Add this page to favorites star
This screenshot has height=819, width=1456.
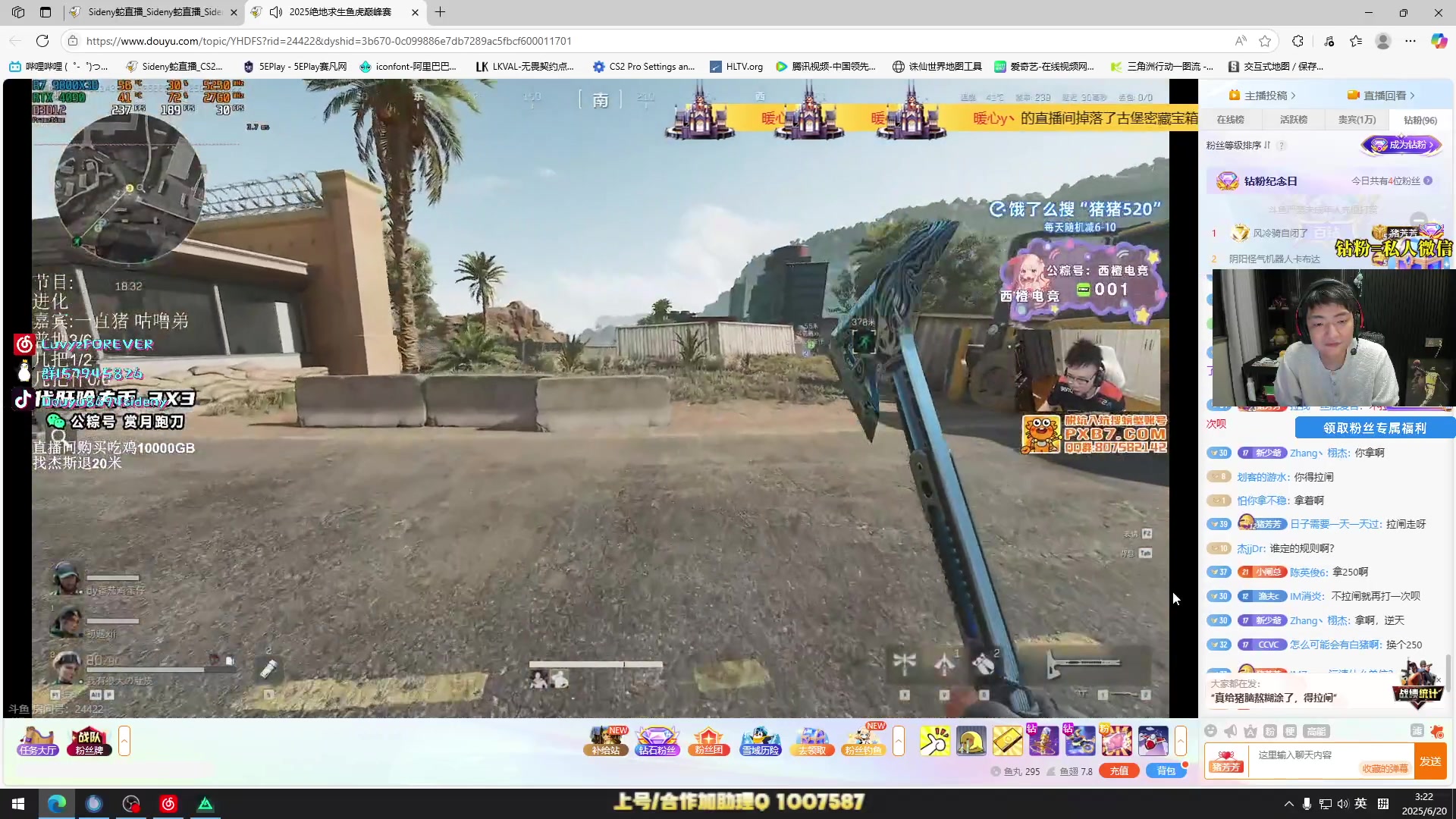pos(1265,41)
